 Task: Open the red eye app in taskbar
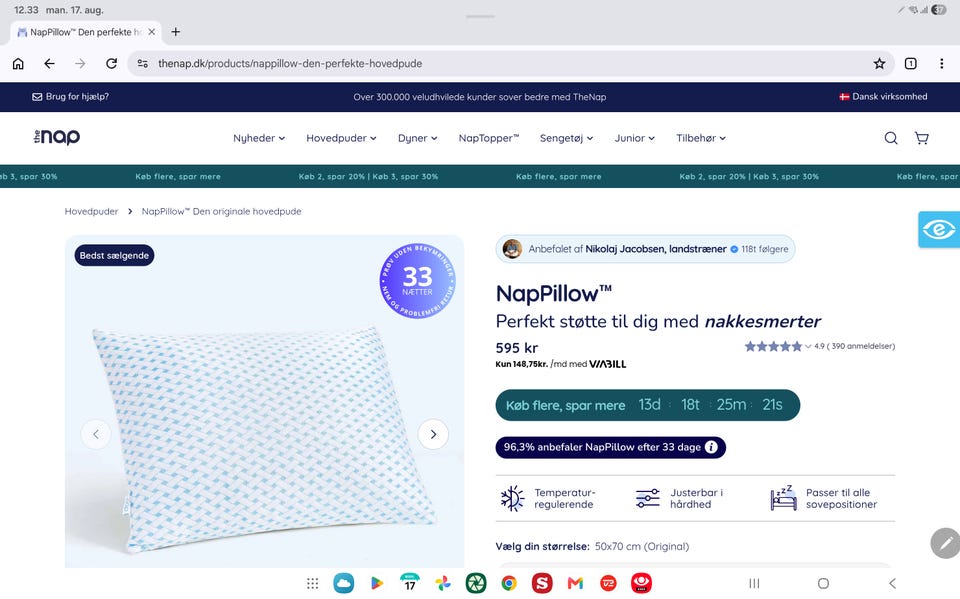click(641, 583)
